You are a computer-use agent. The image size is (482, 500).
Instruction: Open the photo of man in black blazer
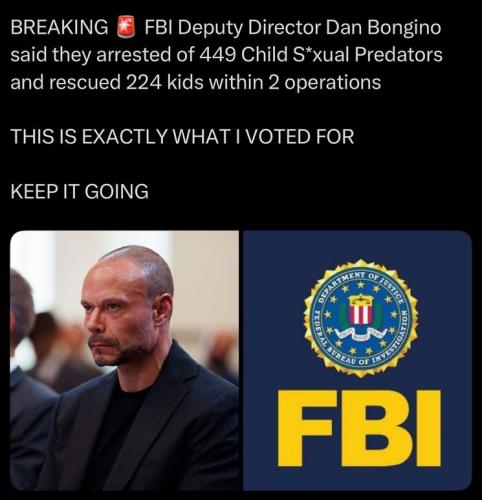[124, 360]
